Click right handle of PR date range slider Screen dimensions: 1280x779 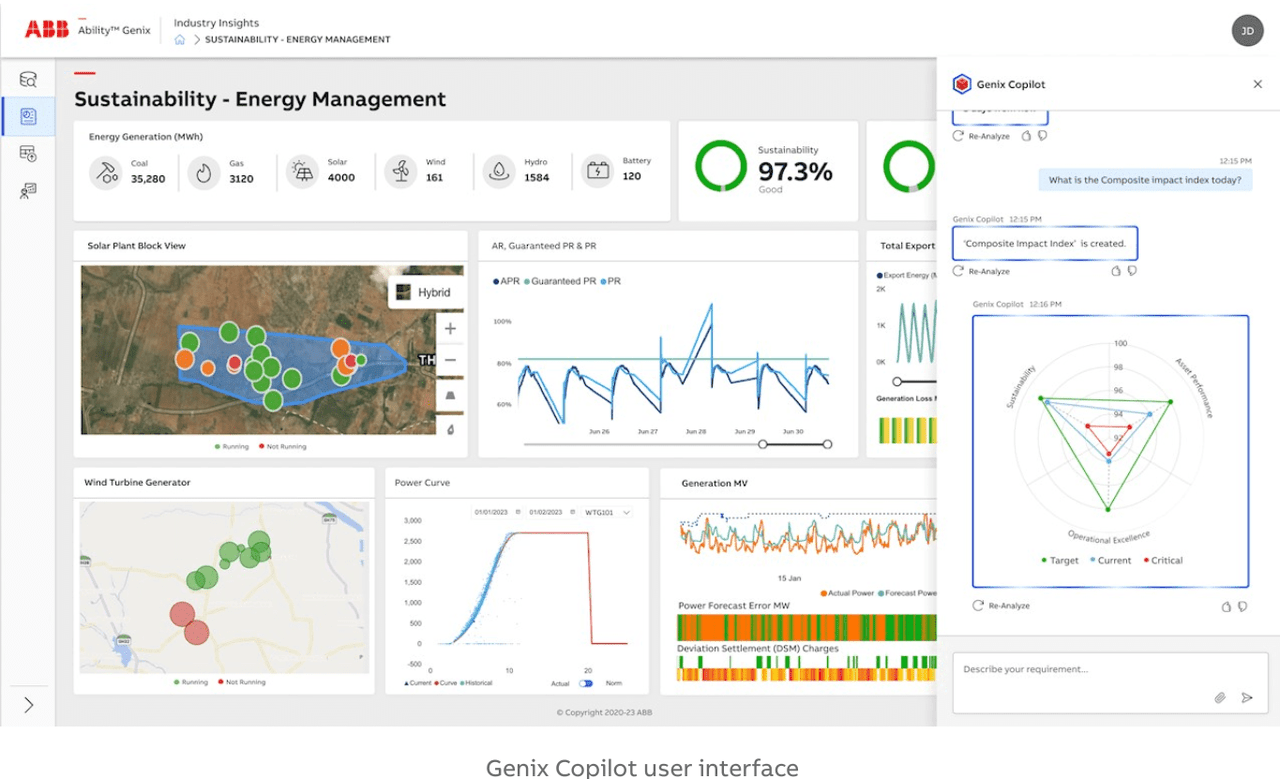point(827,444)
